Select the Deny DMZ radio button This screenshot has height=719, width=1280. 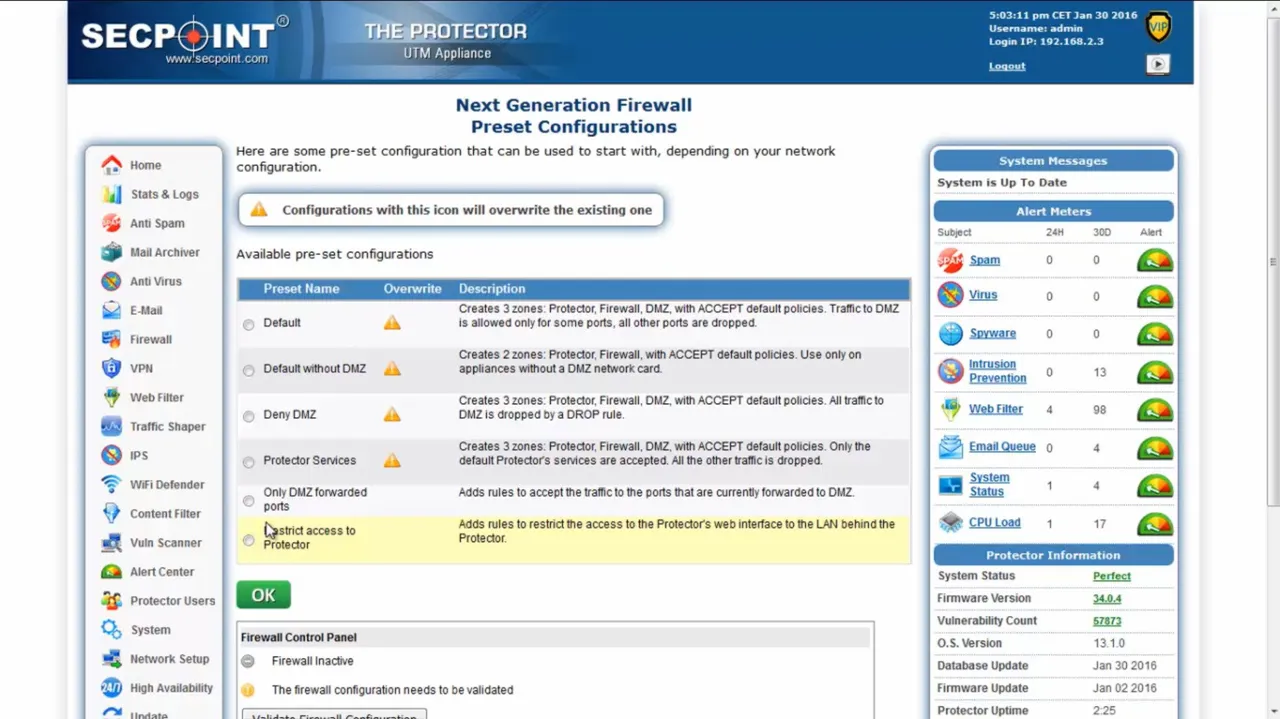point(248,416)
